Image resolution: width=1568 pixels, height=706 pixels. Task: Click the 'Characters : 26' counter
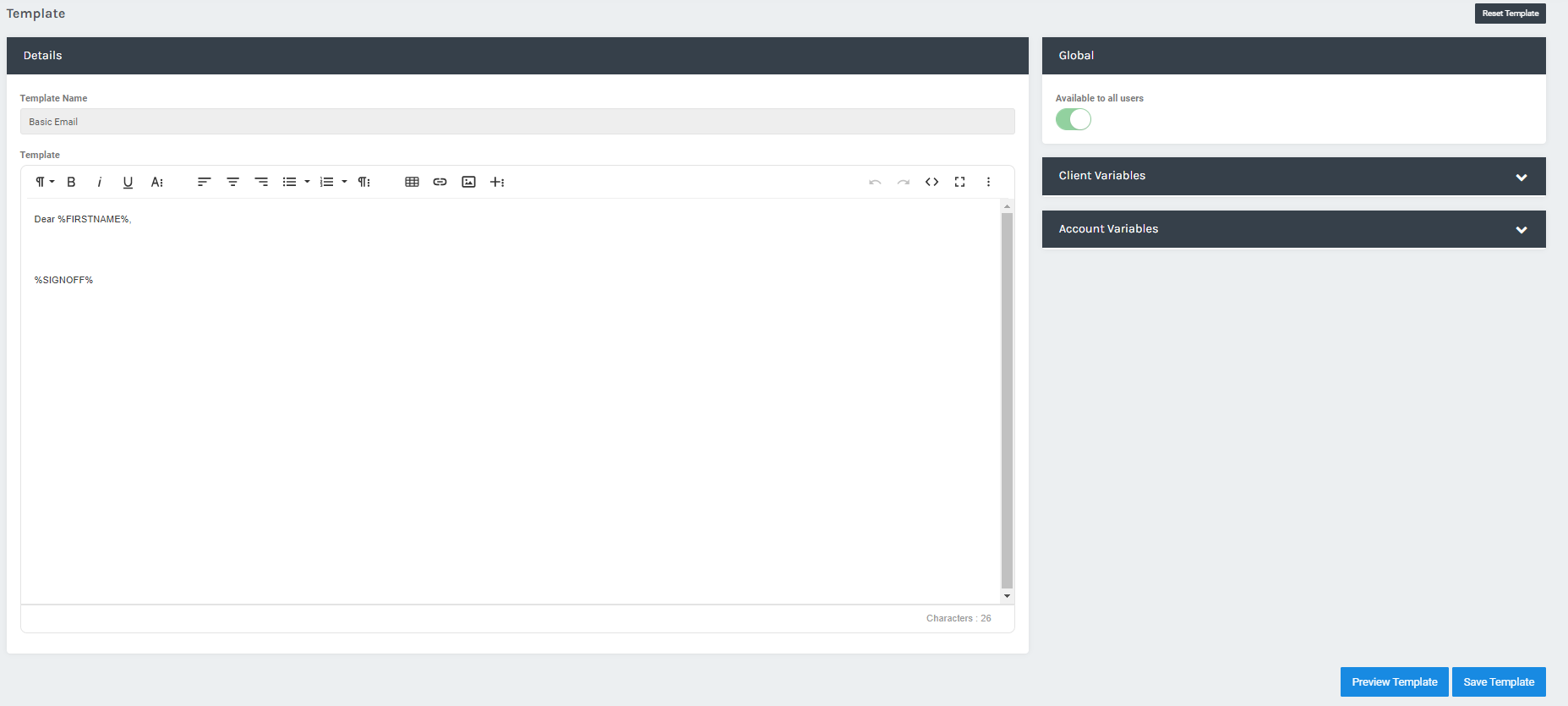[959, 618]
